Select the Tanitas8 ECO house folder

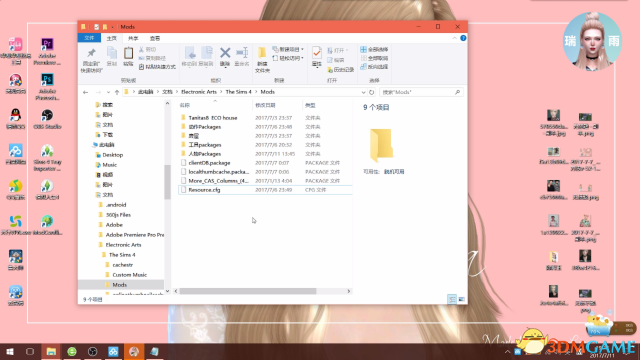tap(213, 118)
